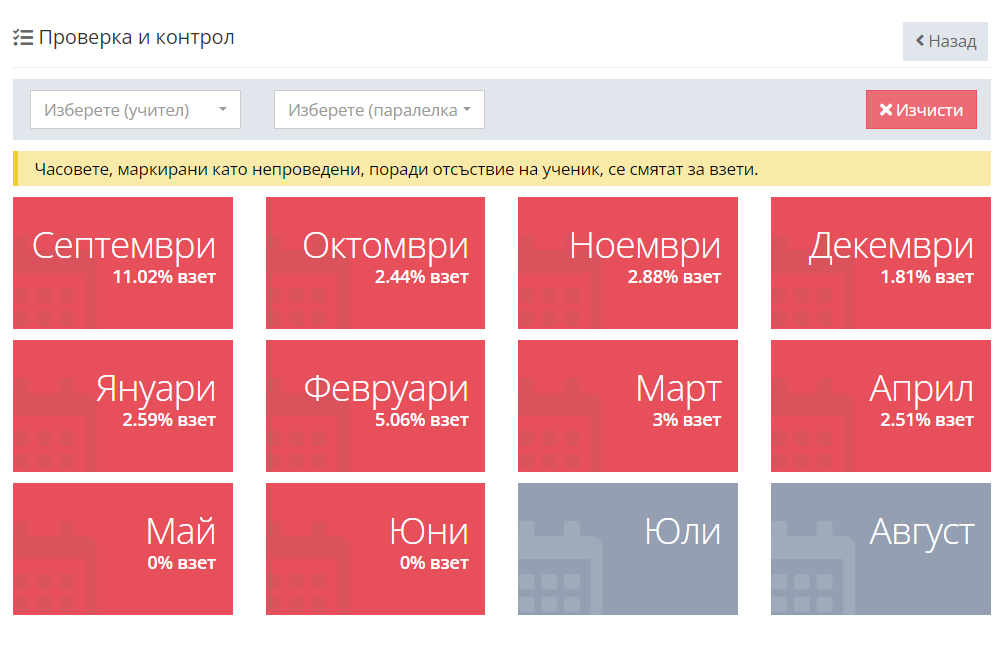
Task: Open the Юни 0% month tile
Action: coord(375,549)
